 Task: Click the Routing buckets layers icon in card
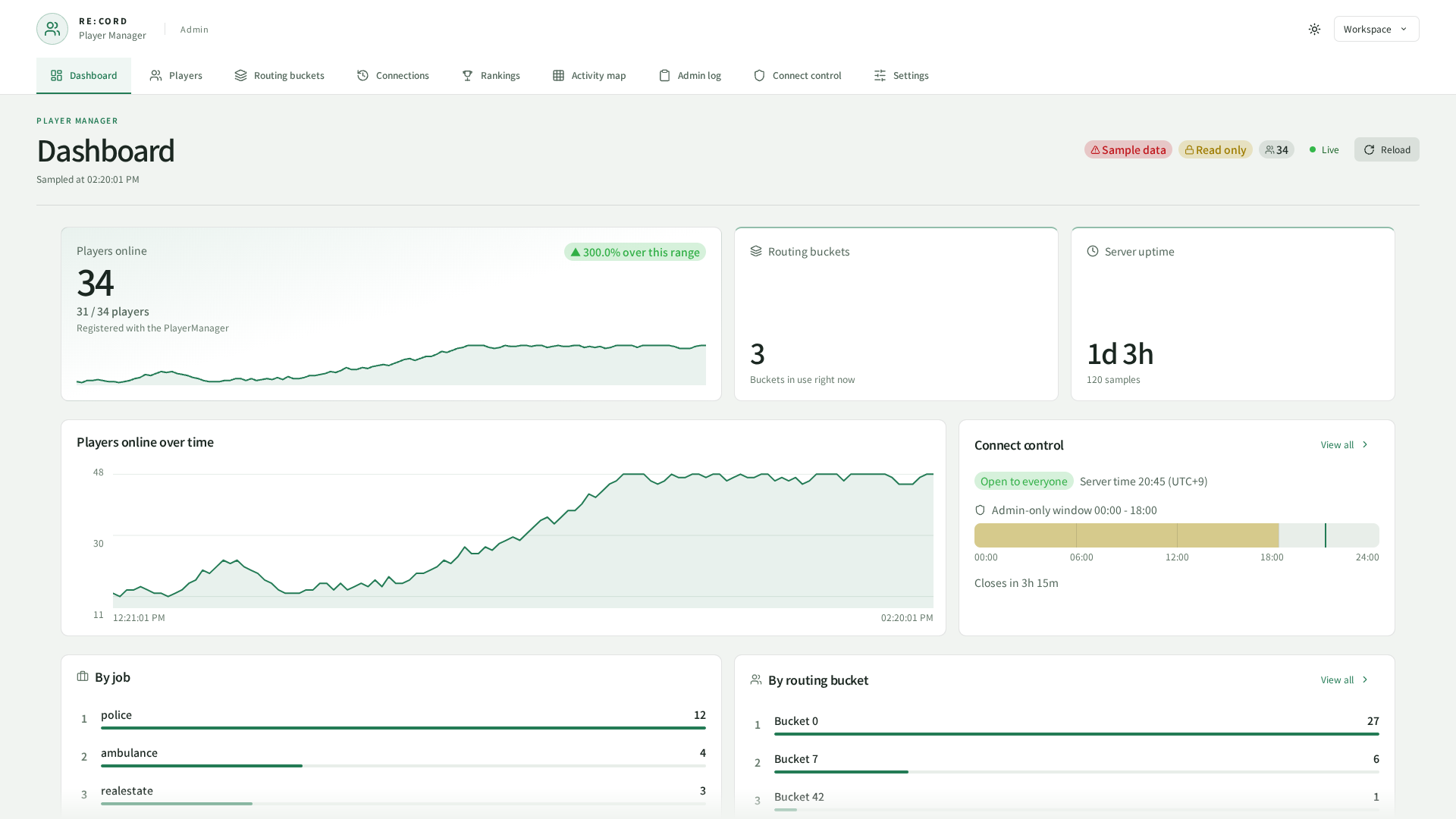[756, 251]
